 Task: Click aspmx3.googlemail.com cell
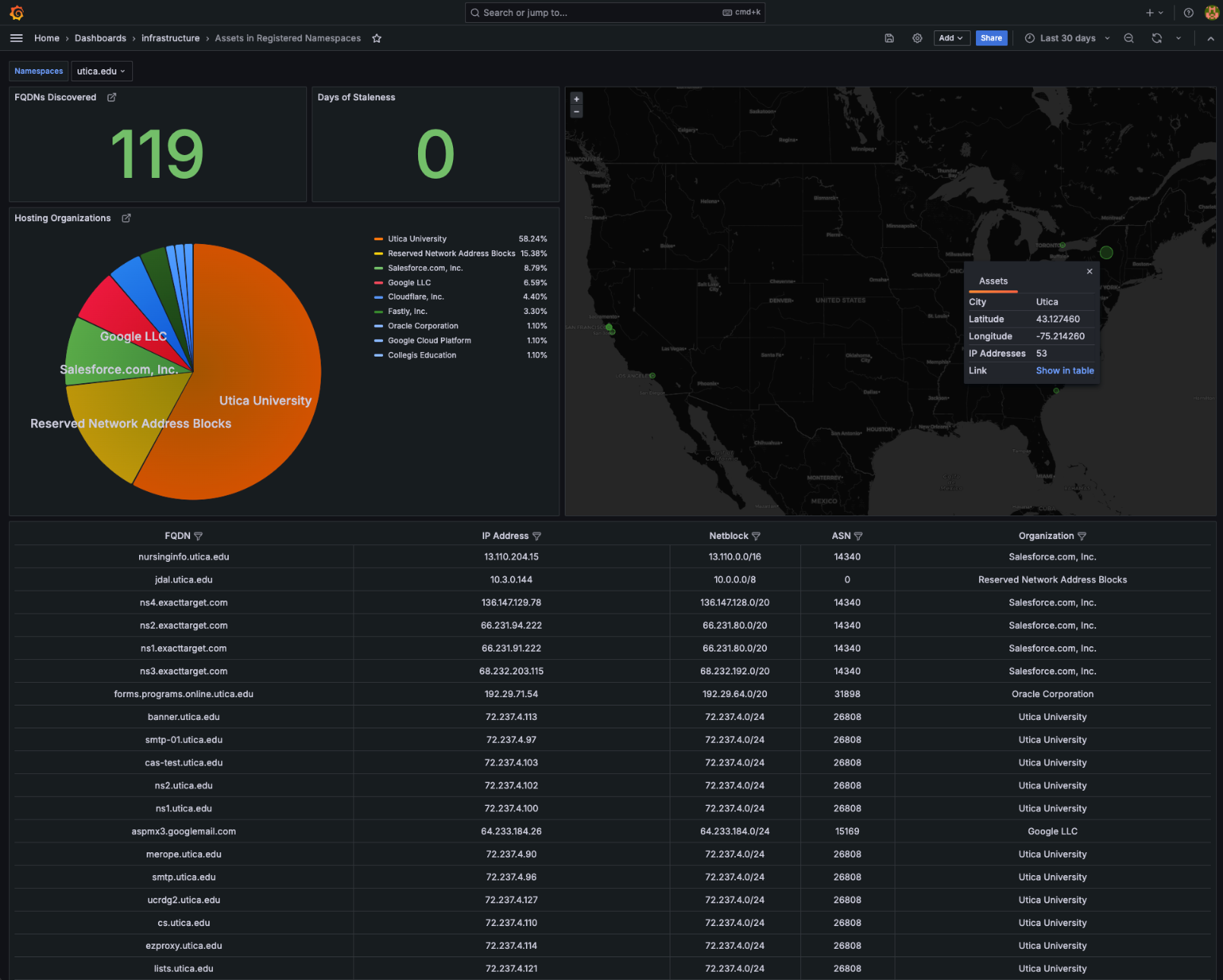(x=184, y=831)
